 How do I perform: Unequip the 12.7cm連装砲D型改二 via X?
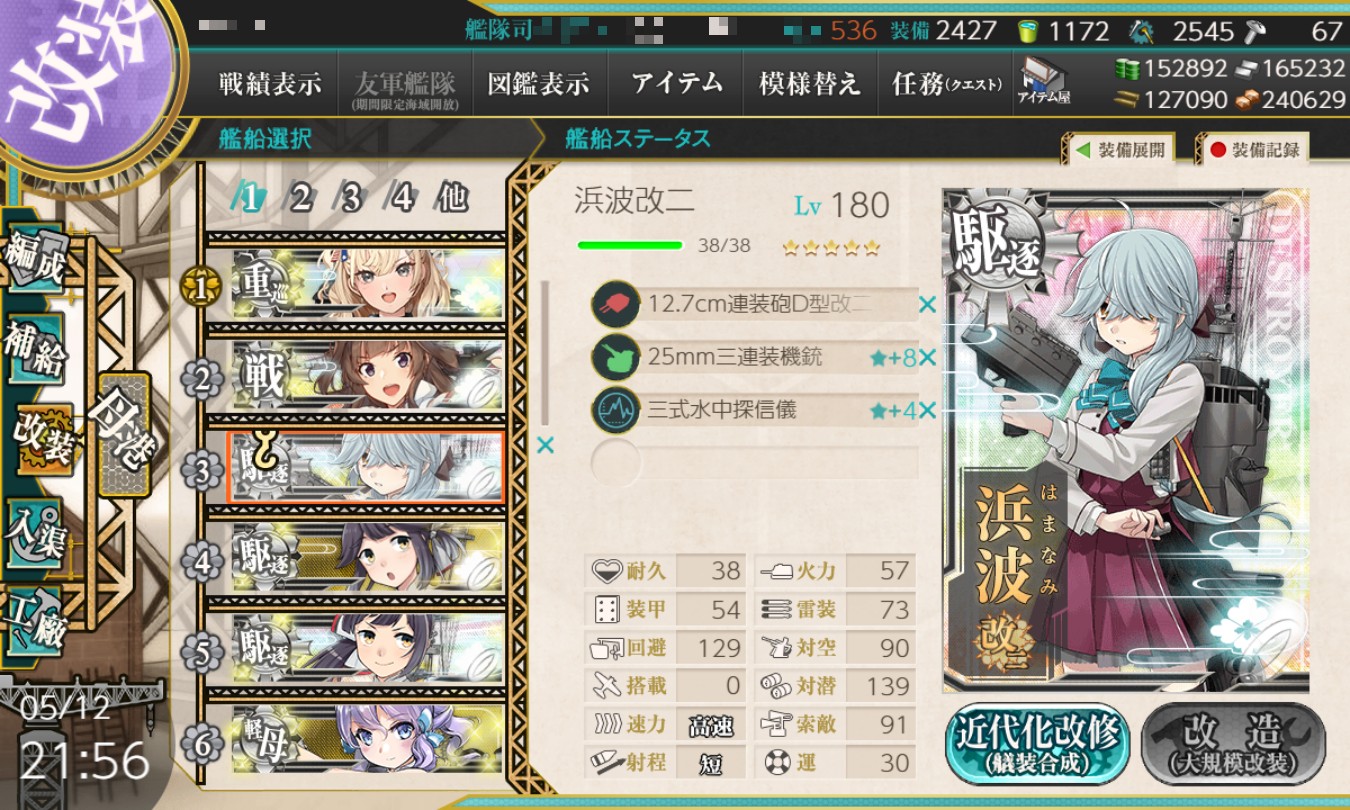coord(927,304)
